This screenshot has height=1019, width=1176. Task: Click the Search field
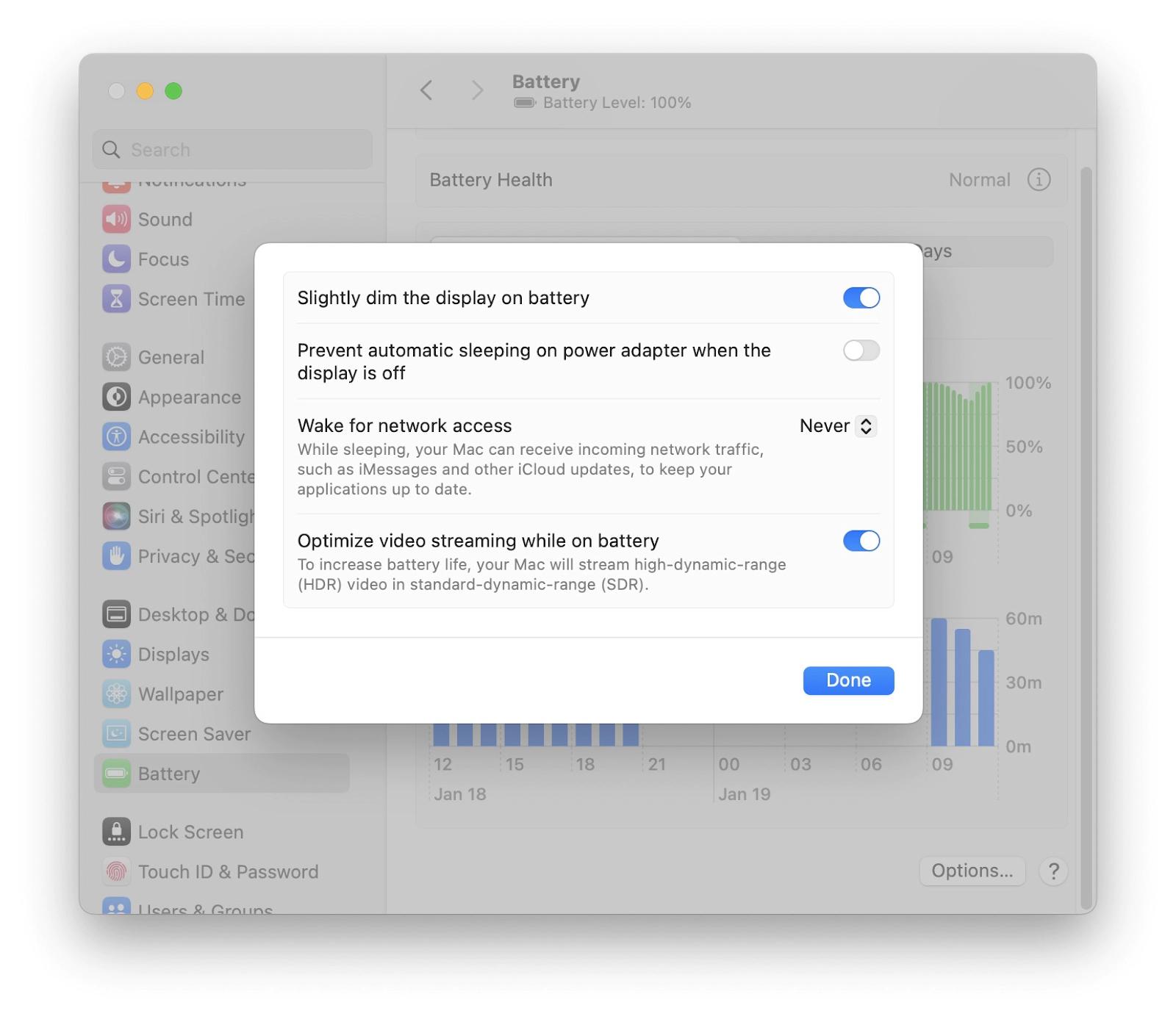pos(232,150)
